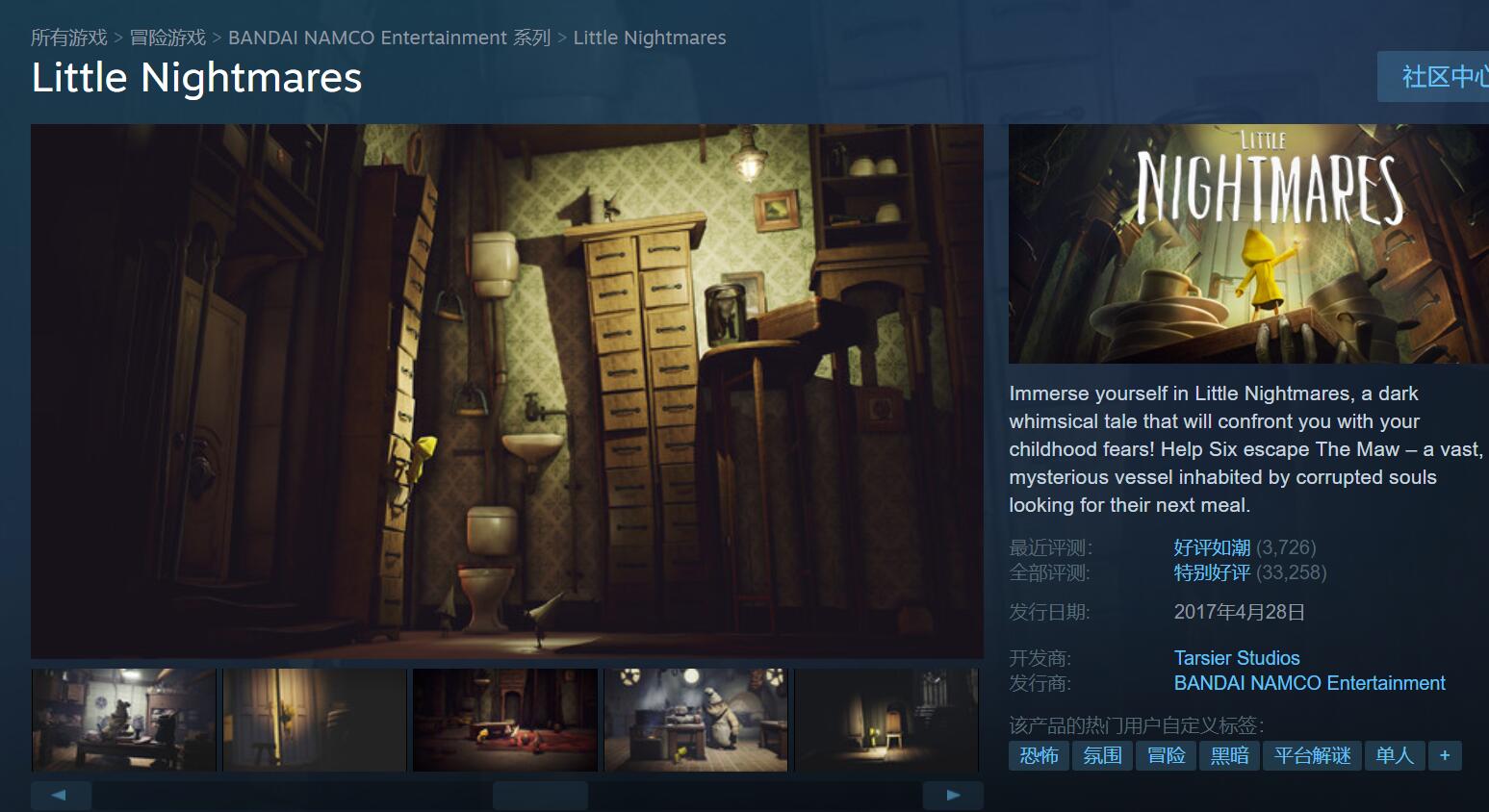
Task: Go to 冒险游戏 breadcrumb category
Action: click(167, 38)
